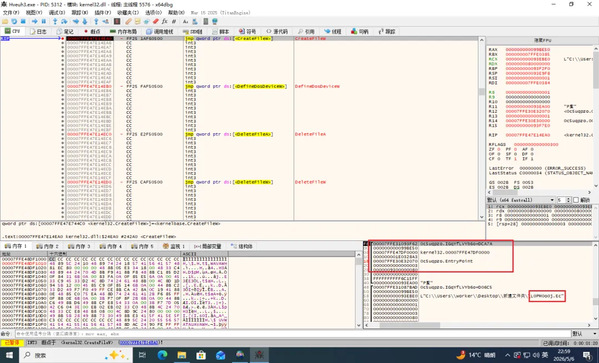Switch to the 断点 breakpoints tab
The height and width of the screenshot is (363, 599).
92,31
